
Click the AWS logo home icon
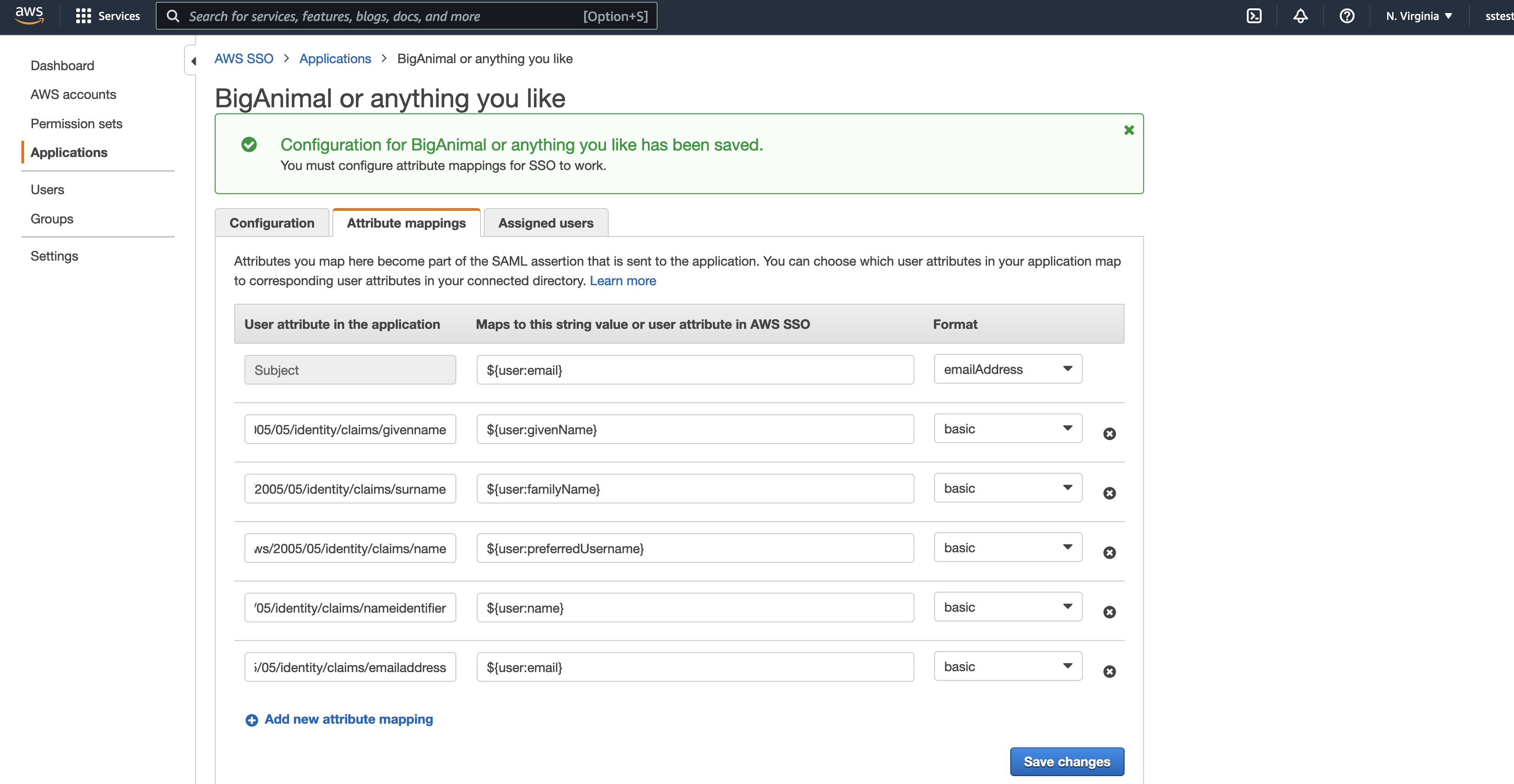[29, 15]
